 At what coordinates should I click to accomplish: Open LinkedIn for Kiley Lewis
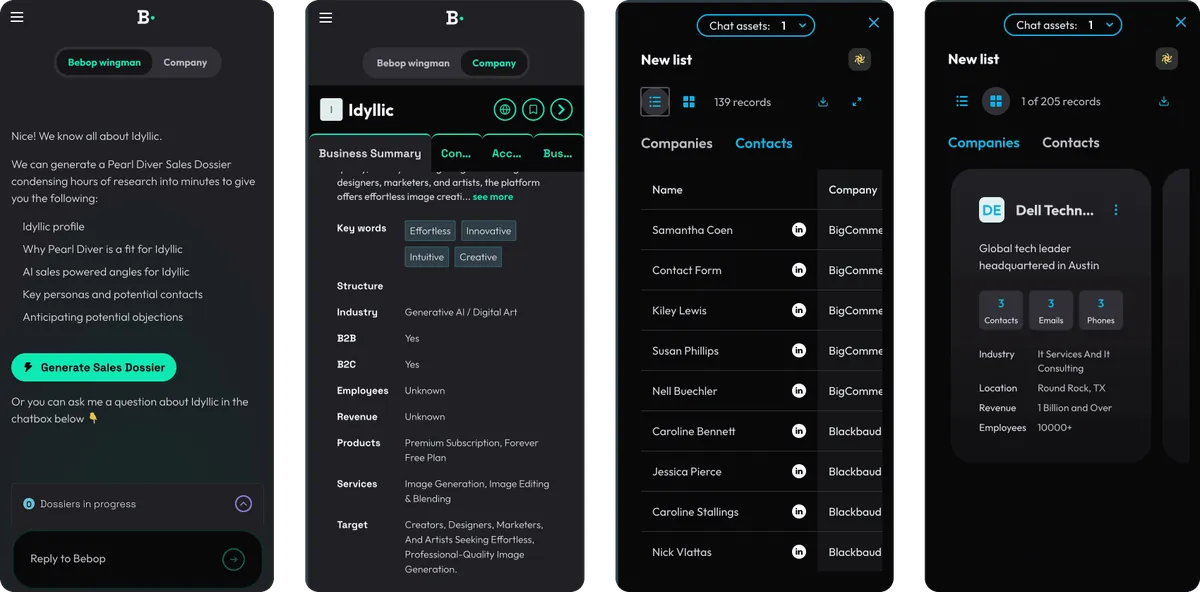pyautogui.click(x=799, y=310)
